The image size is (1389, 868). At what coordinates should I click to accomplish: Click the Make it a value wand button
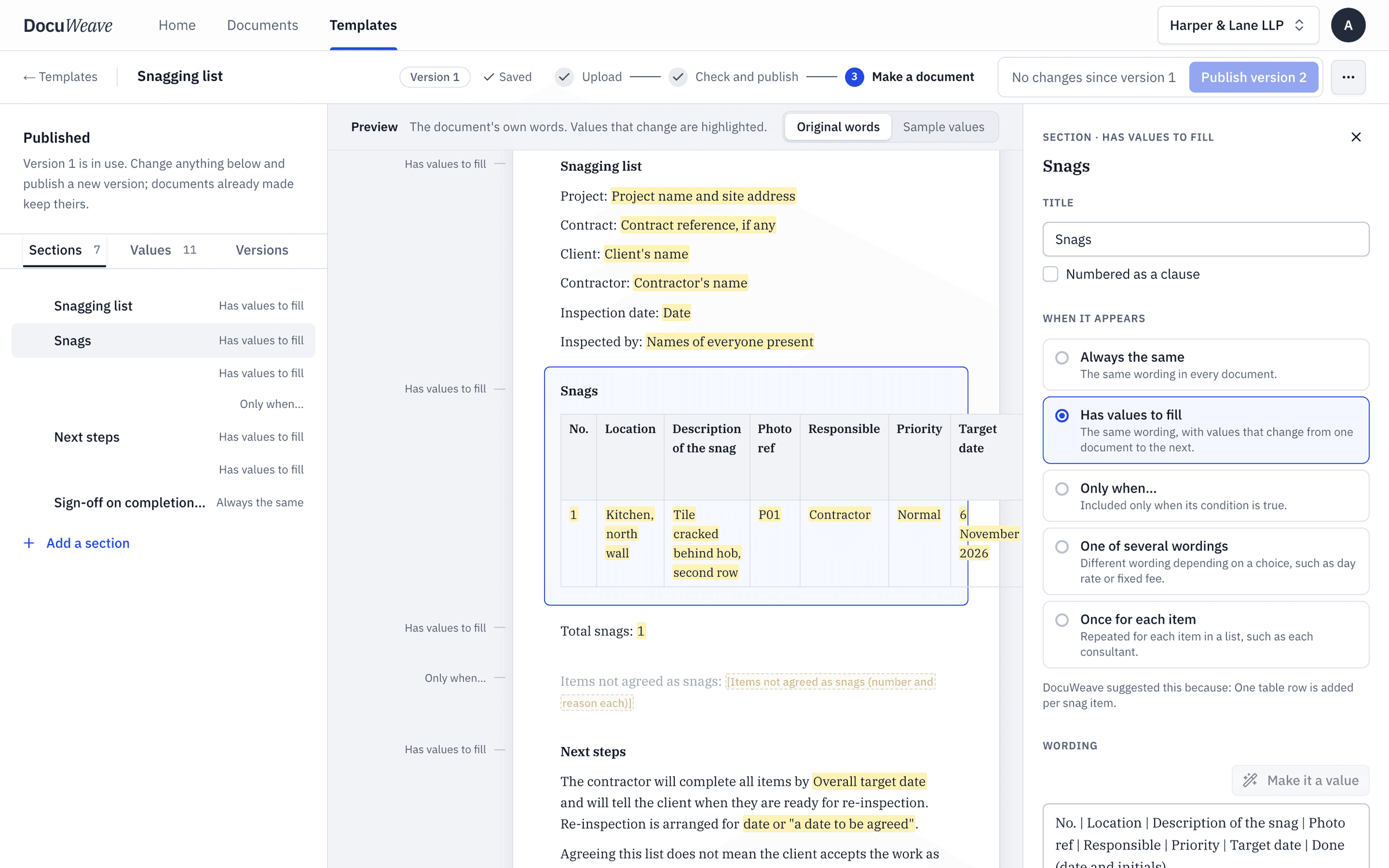[1300, 780]
